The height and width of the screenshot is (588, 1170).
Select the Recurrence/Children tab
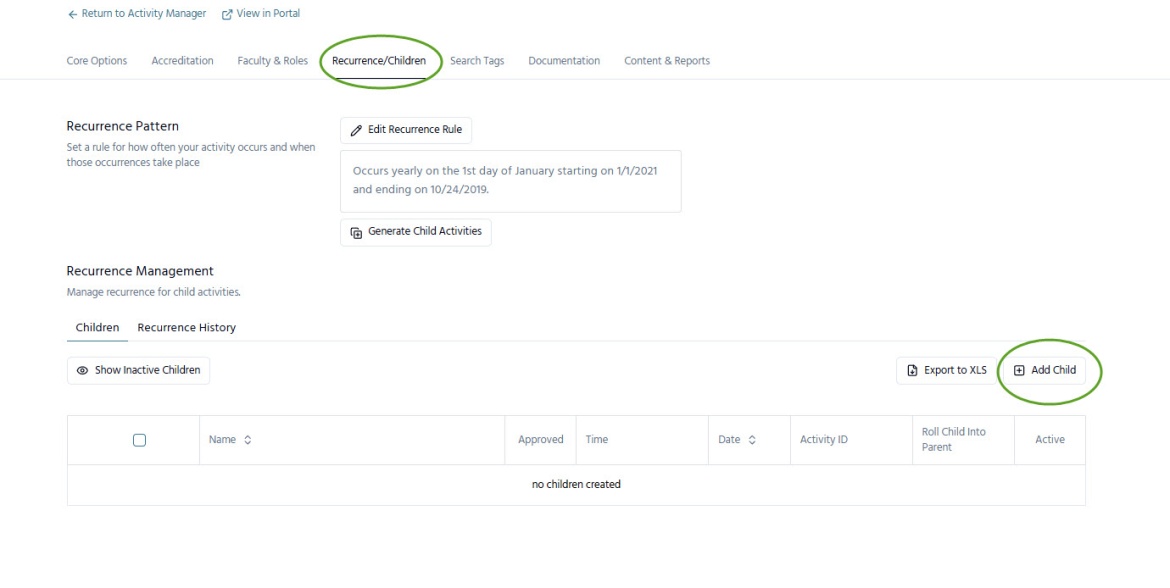379,61
